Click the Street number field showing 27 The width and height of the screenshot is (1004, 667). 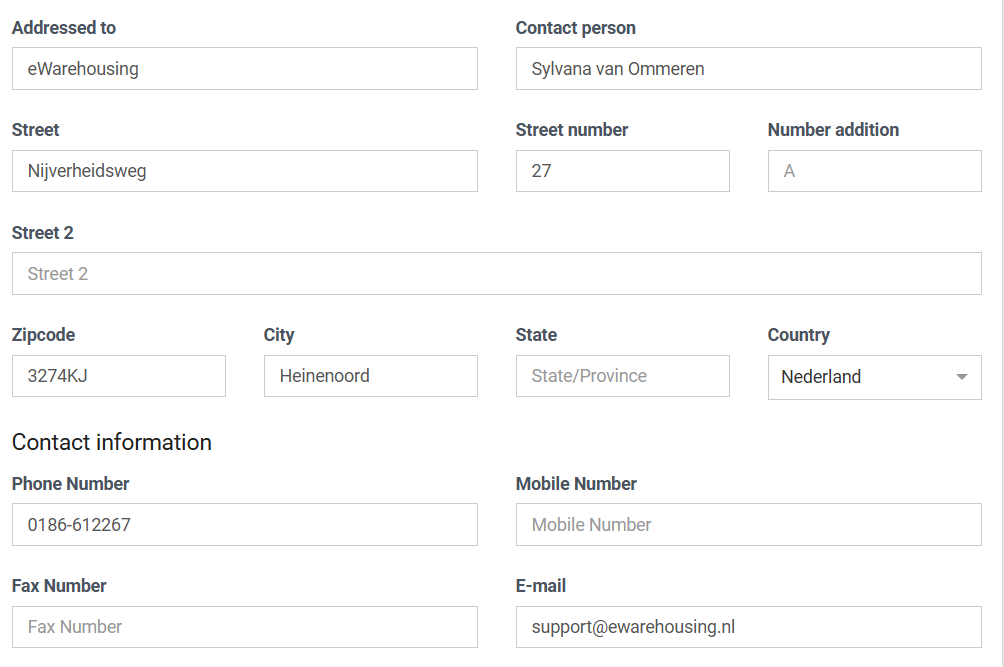(622, 171)
